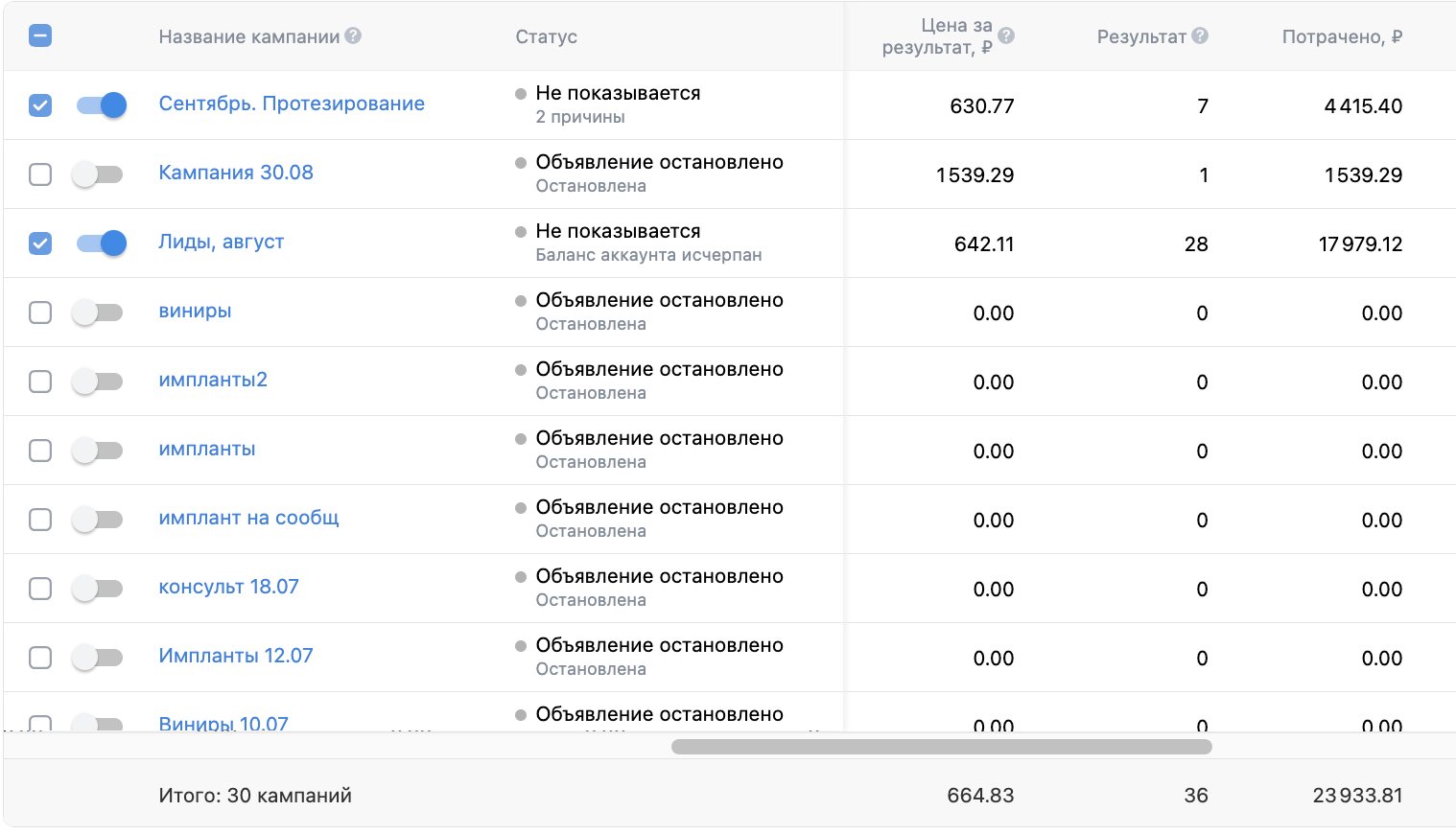The height and width of the screenshot is (834, 1456).
Task: Enable the консульт 18.07 switch
Action: click(x=98, y=589)
